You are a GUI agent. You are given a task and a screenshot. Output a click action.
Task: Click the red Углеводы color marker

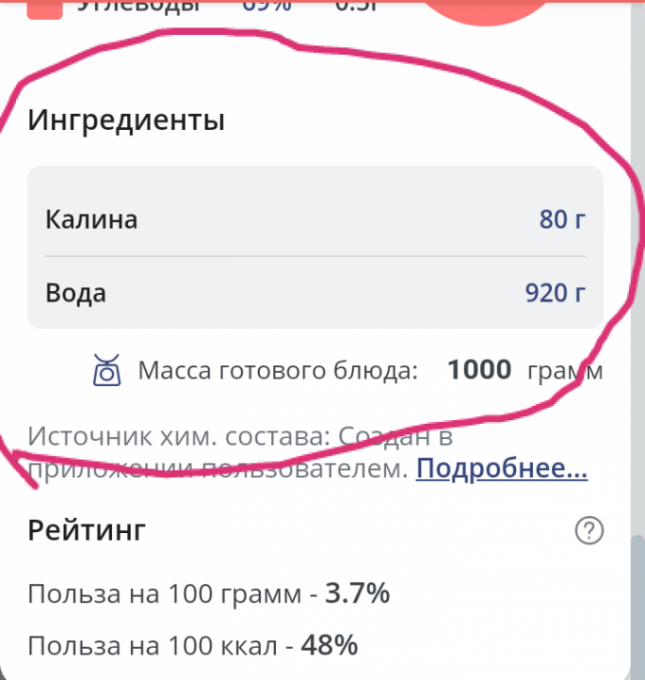click(45, 10)
